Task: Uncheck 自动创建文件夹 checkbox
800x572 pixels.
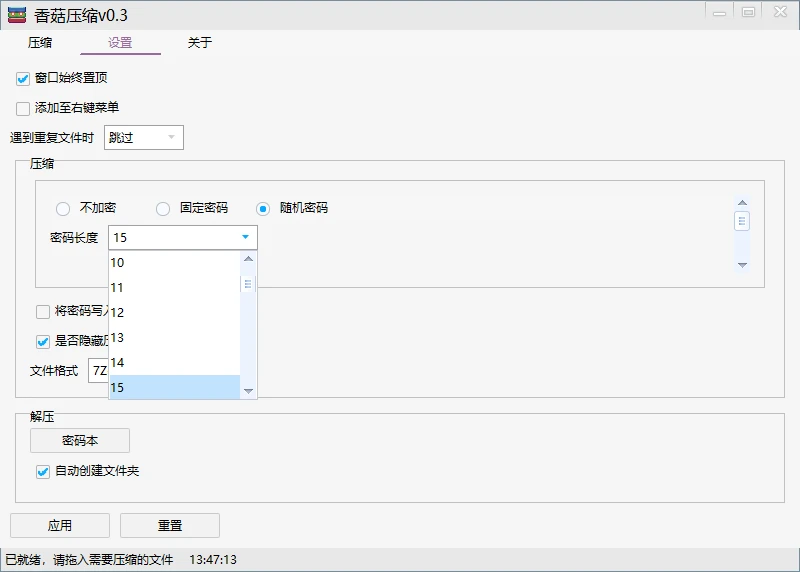Action: (x=43, y=472)
